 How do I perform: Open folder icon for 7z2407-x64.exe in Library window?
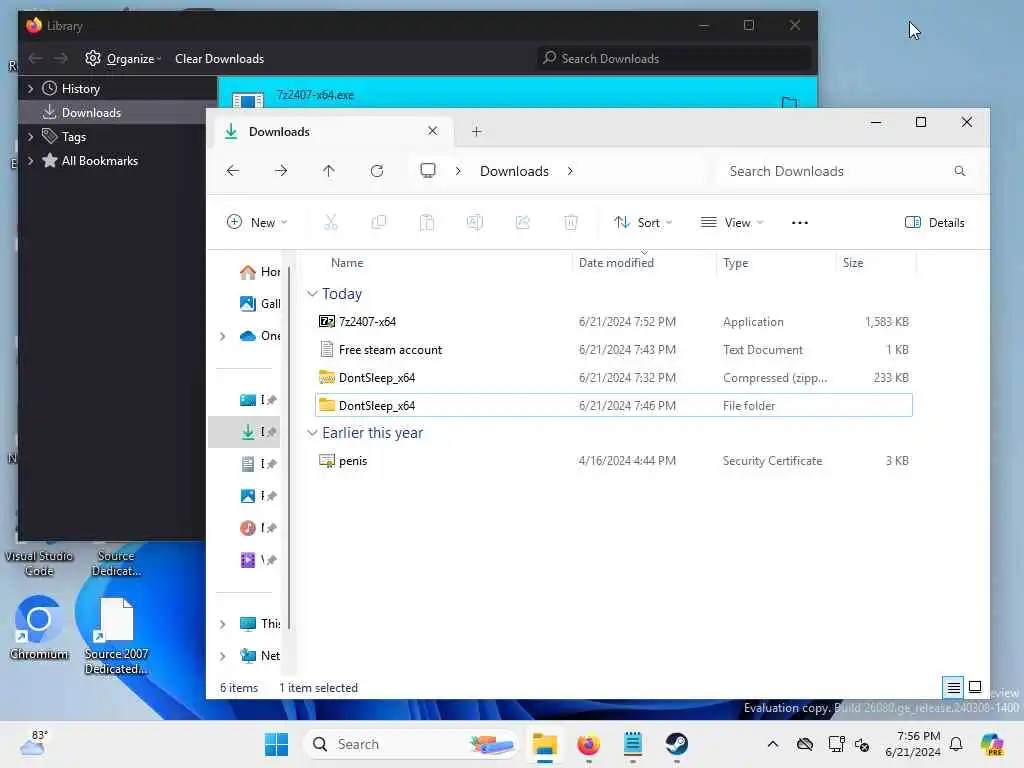pos(790,102)
